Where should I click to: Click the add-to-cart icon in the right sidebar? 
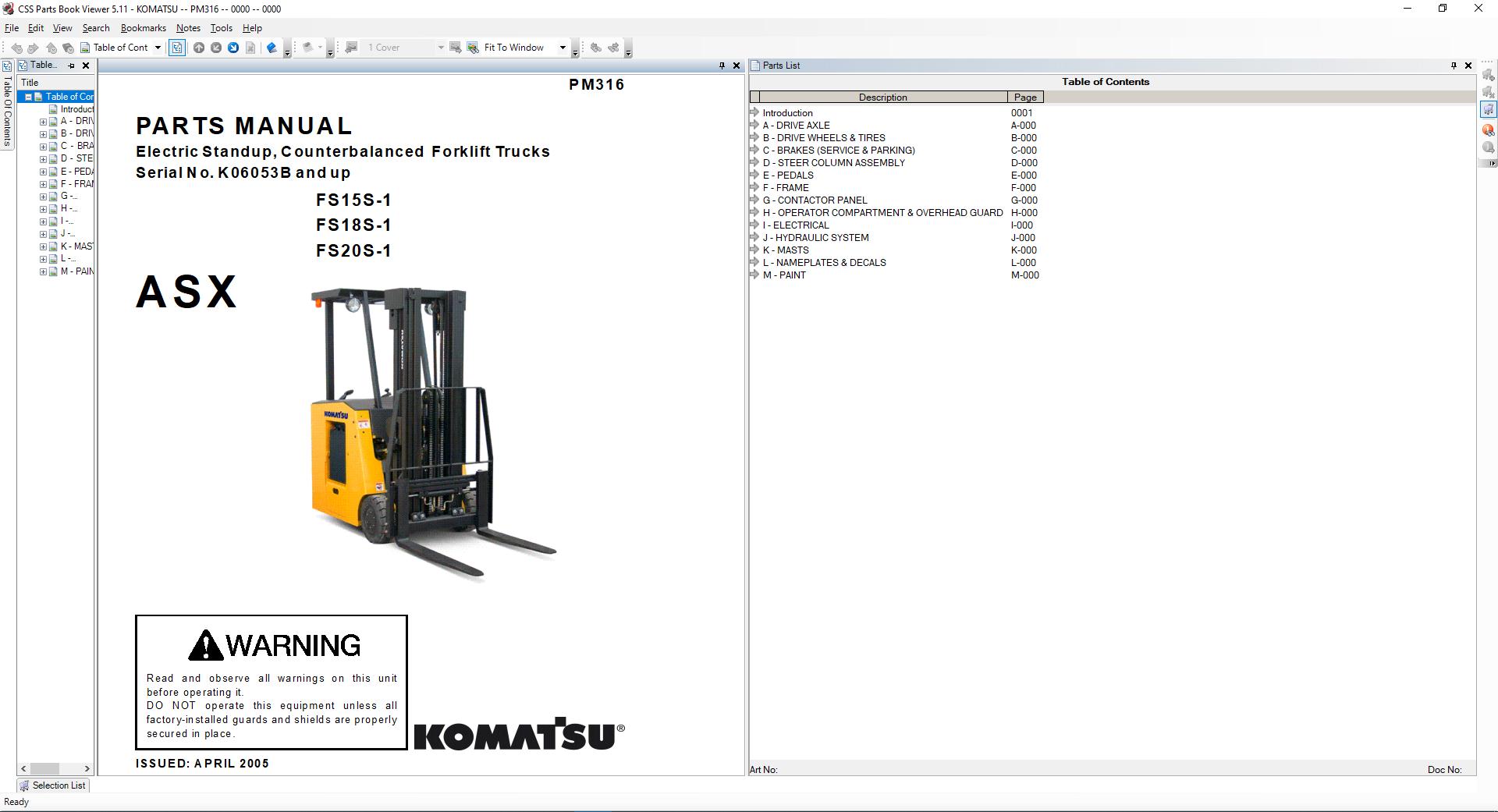point(1488,74)
